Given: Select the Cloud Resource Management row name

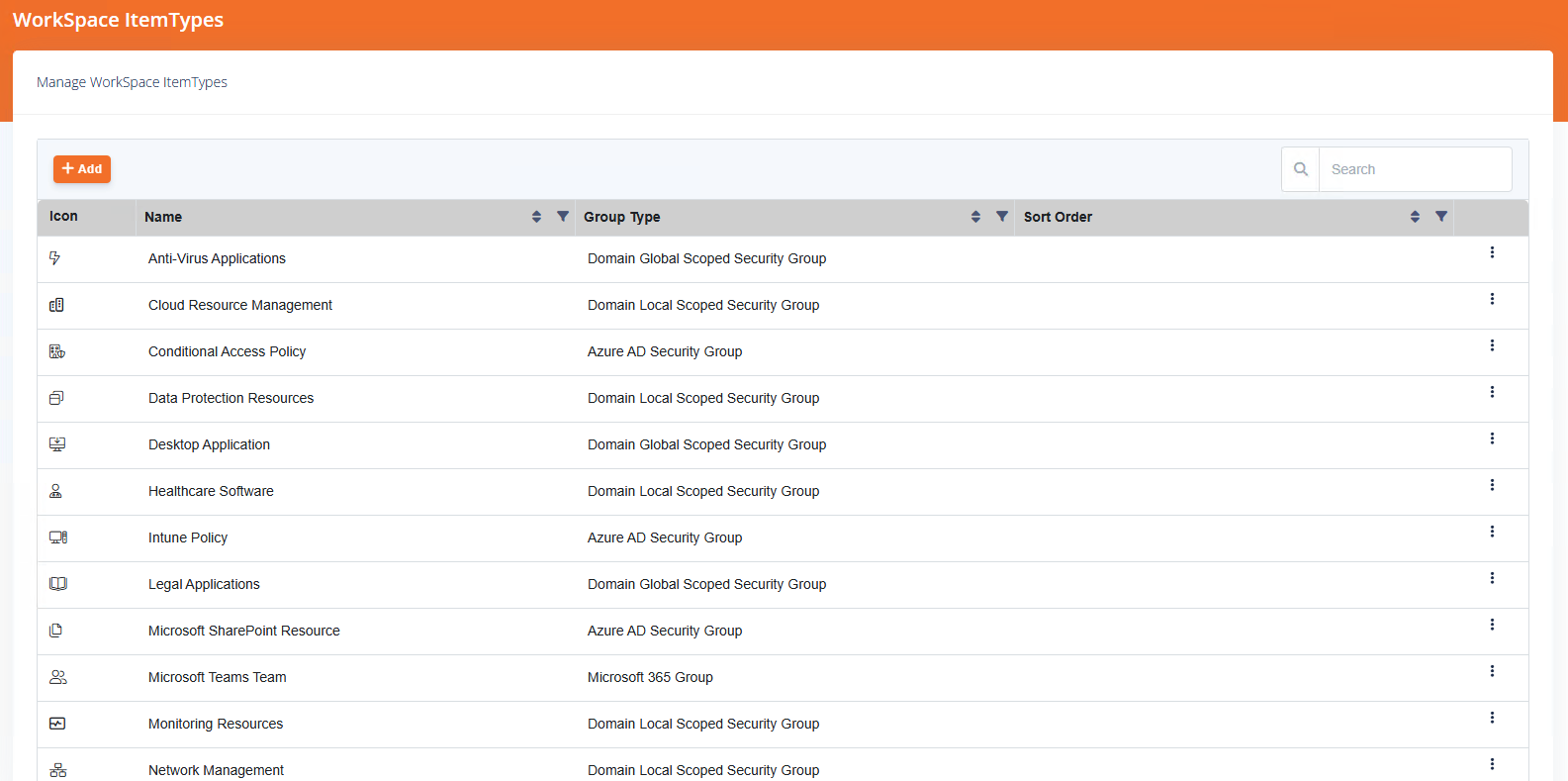Looking at the screenshot, I should [240, 305].
